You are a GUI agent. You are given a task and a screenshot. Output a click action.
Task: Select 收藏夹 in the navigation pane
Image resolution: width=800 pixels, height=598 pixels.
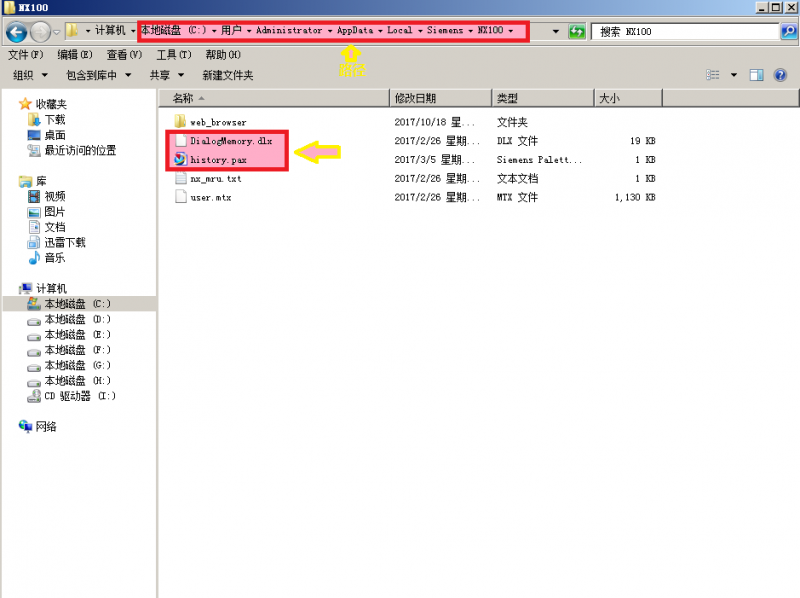tap(51, 104)
